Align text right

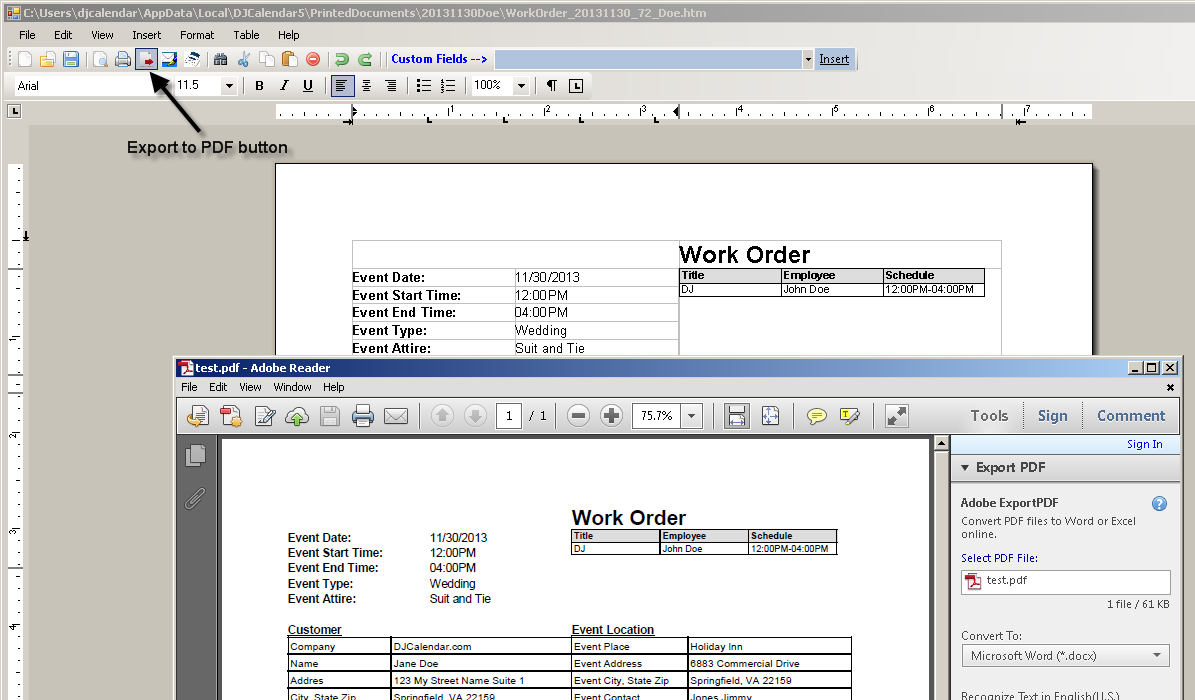[390, 86]
